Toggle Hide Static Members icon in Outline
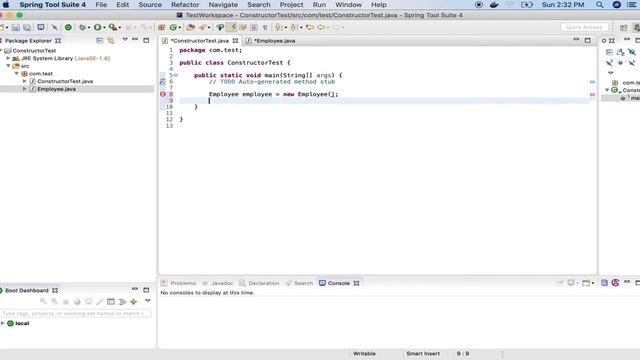The image size is (640, 360). [609, 63]
